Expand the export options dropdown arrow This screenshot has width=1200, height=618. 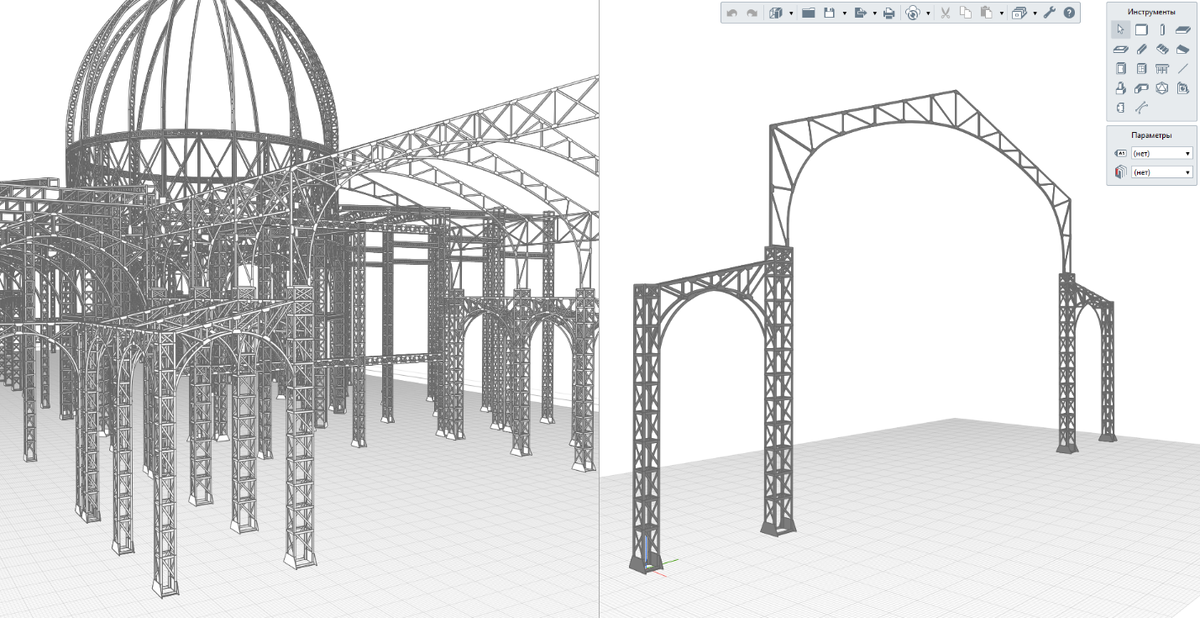pos(875,13)
